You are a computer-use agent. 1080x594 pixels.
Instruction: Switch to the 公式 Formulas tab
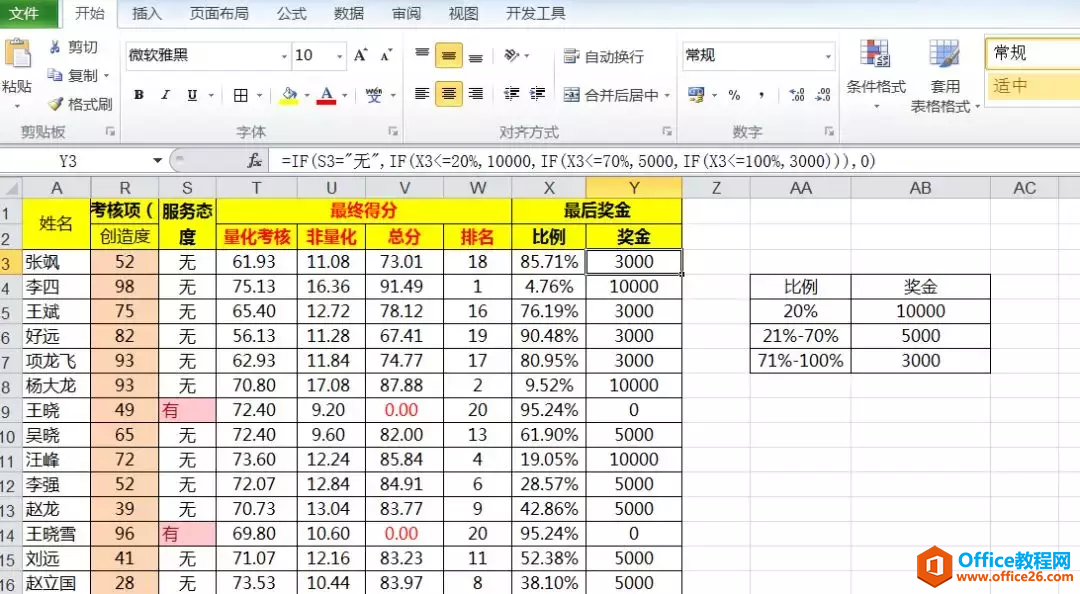(x=291, y=14)
